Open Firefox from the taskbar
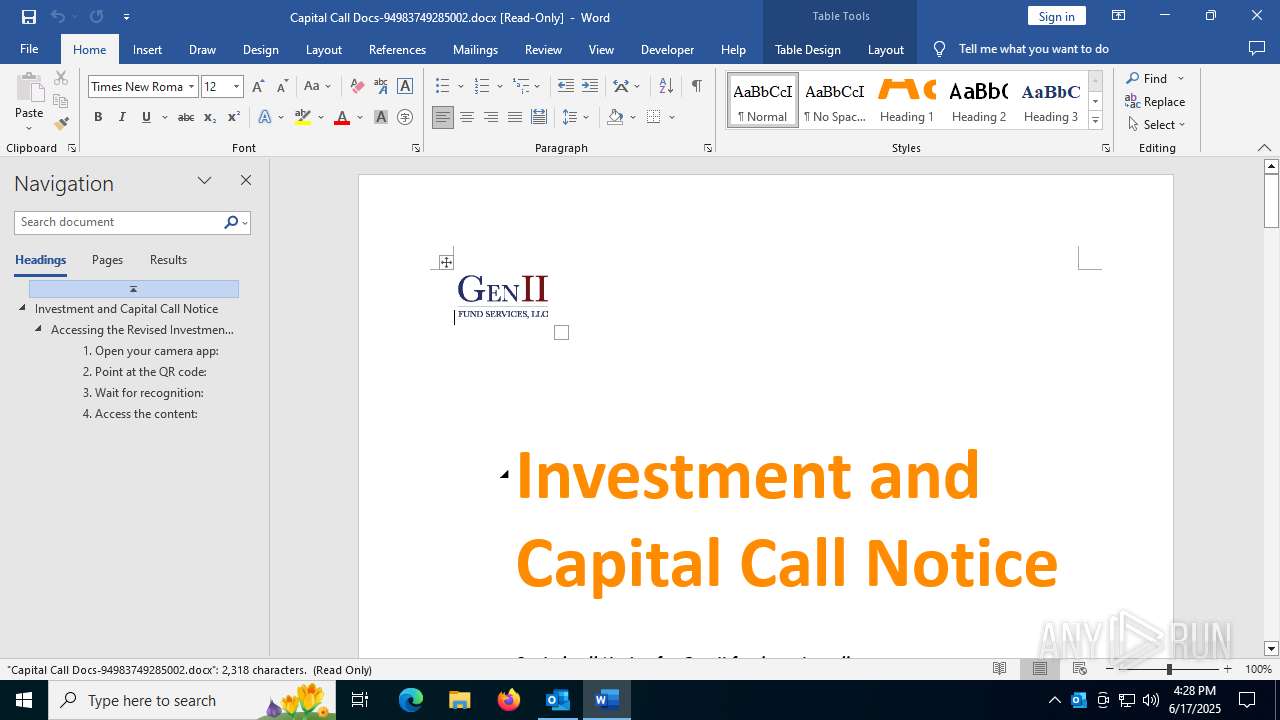The image size is (1280, 720). point(509,700)
